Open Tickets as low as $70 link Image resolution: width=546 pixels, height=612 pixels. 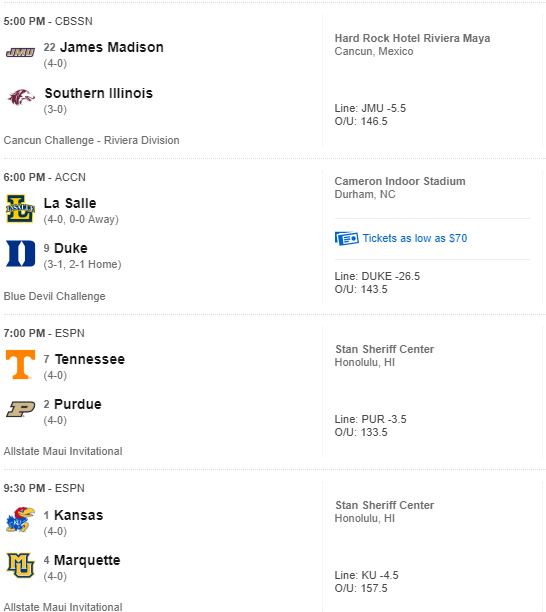coord(415,238)
